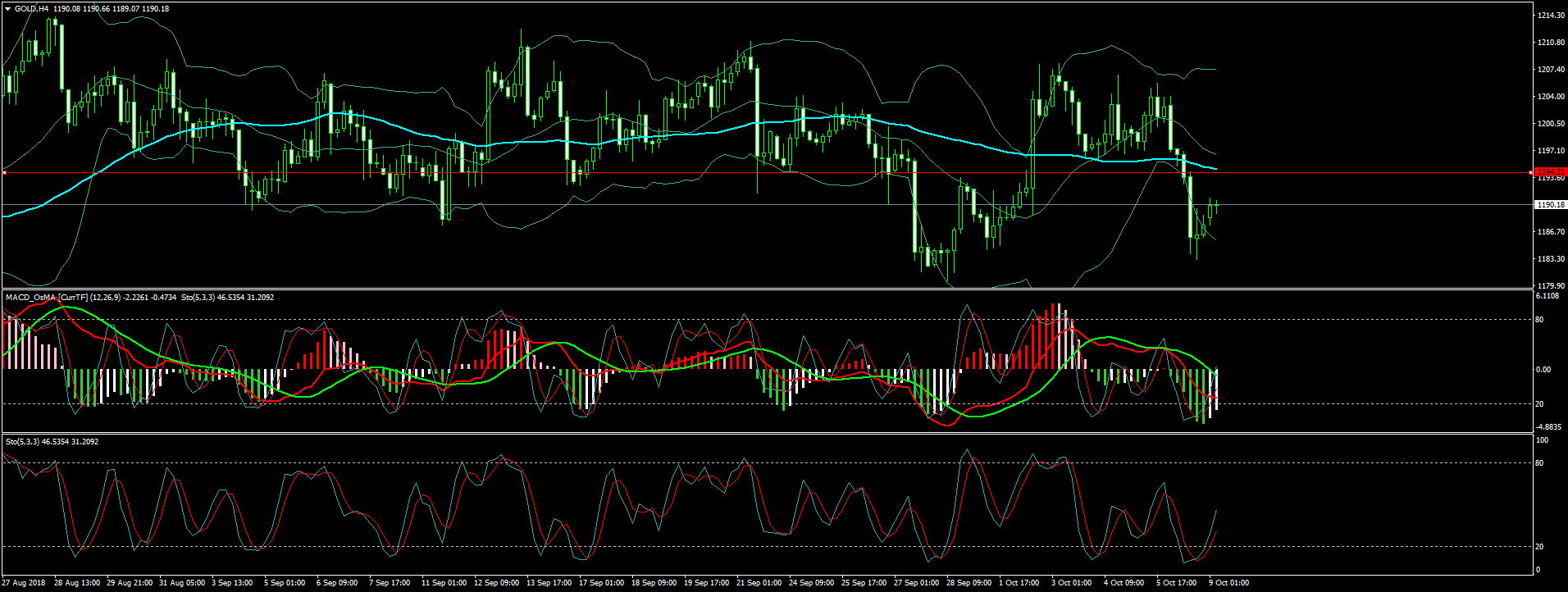Grab the red line's left end handle
Image resolution: width=1568 pixels, height=592 pixels.
click(x=4, y=172)
